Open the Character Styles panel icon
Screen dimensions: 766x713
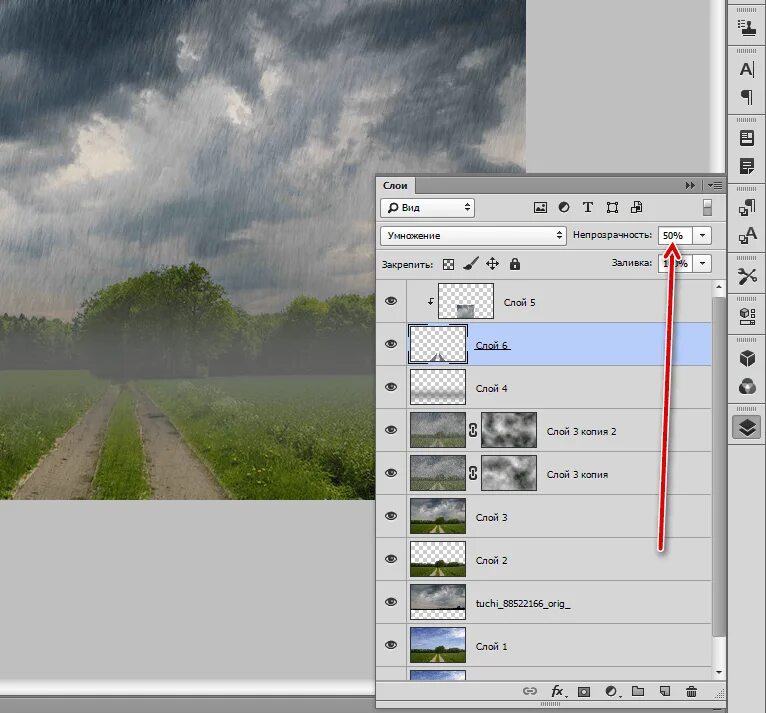(746, 235)
